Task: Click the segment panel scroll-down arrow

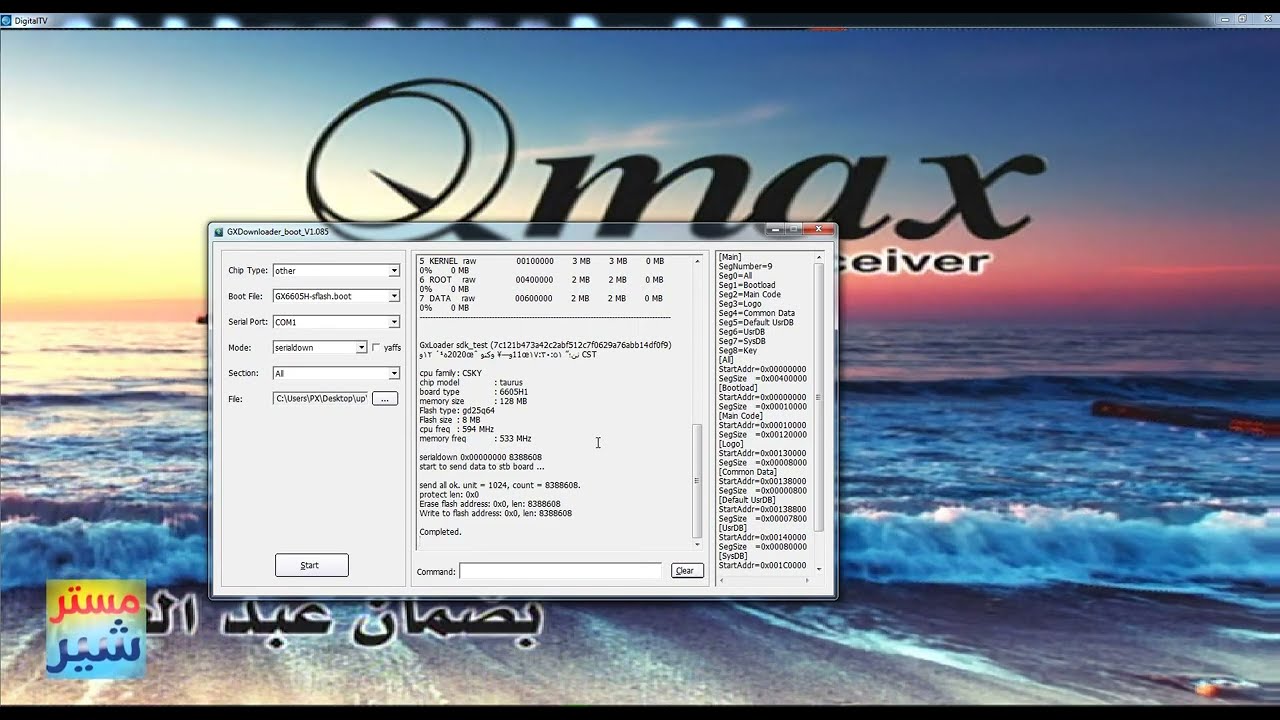Action: (x=818, y=568)
